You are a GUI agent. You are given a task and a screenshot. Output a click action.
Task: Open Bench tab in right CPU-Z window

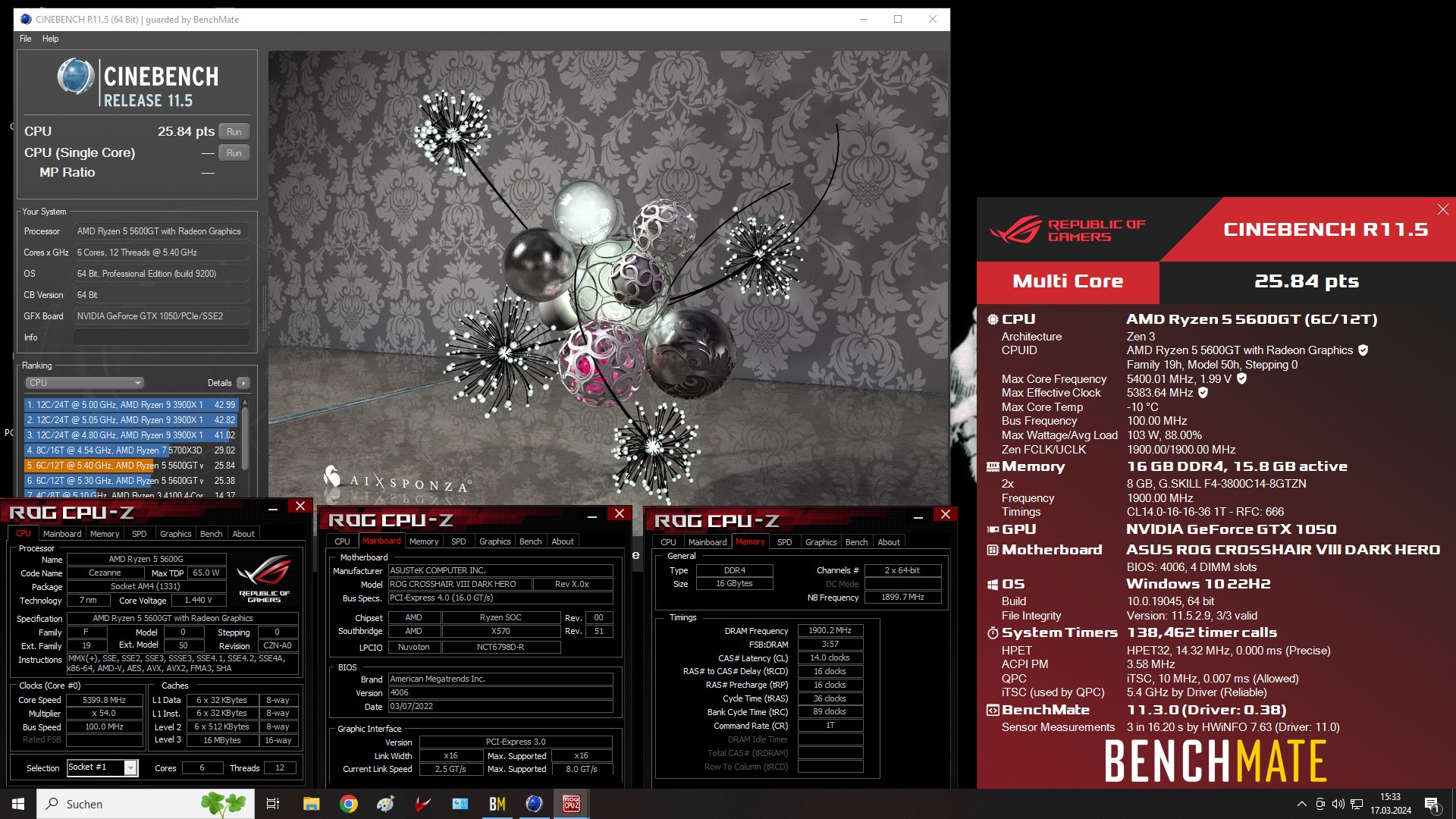tap(856, 542)
